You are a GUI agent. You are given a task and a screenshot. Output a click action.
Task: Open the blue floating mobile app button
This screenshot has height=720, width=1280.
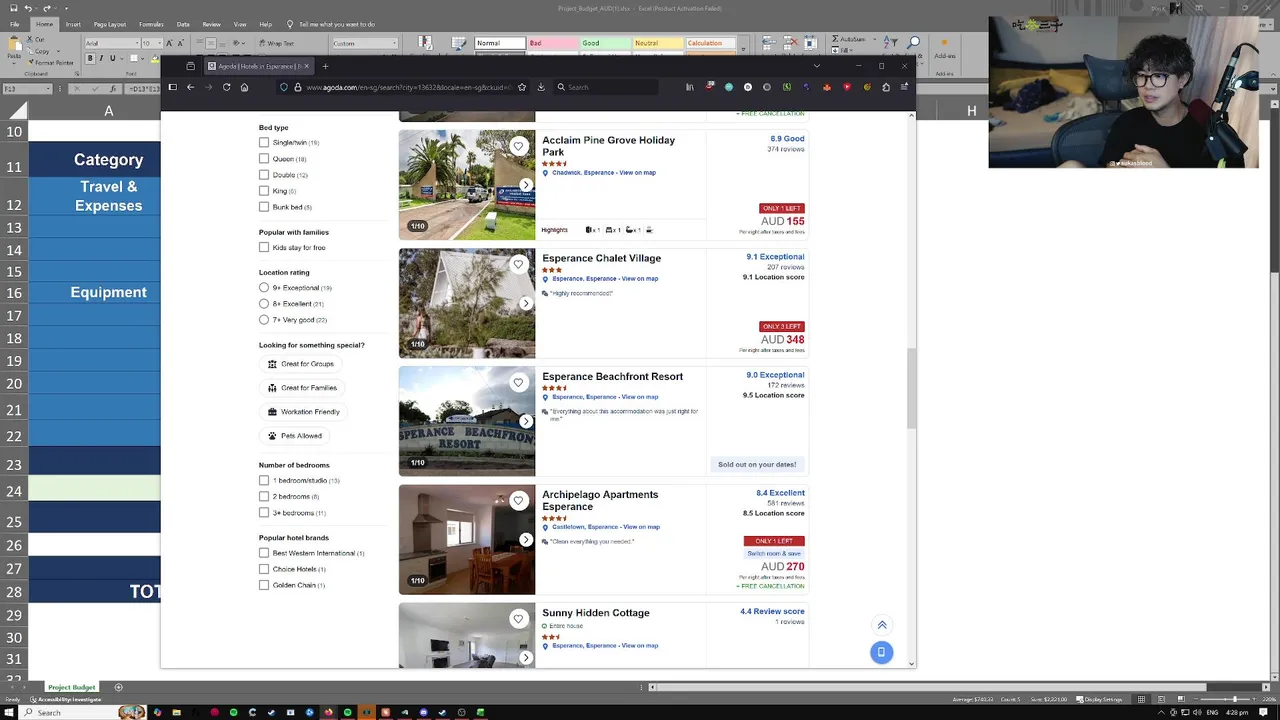point(881,652)
